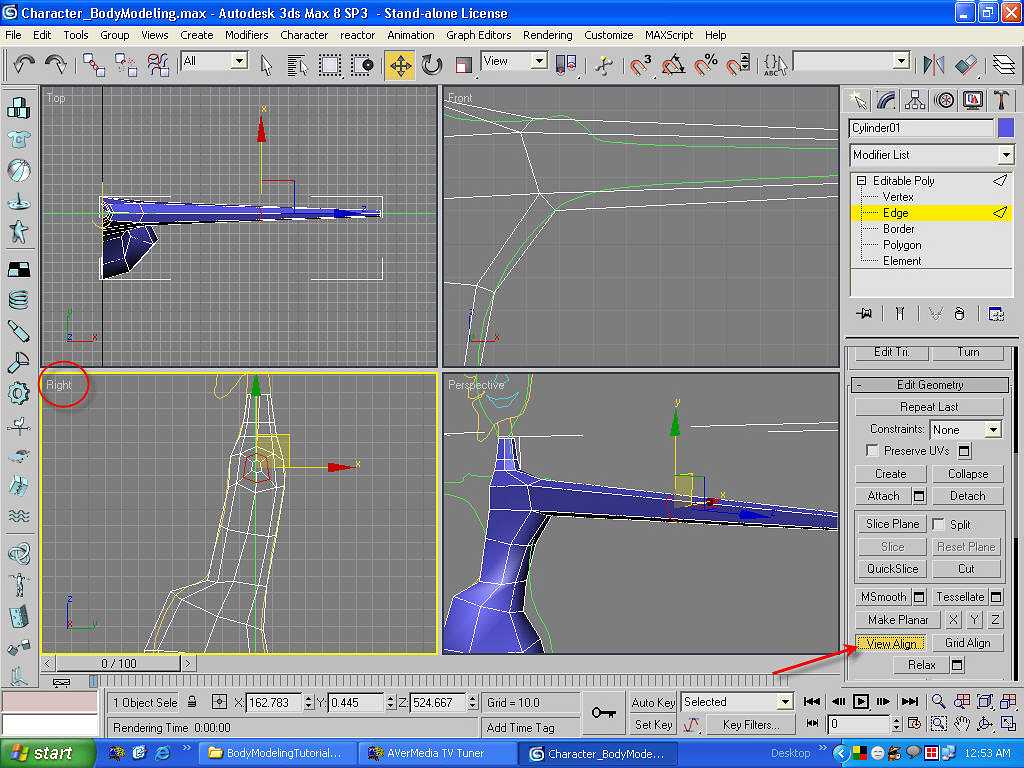1024x768 pixels.
Task: Open AVerMedia TV Tuner taskbar item
Action: (x=436, y=754)
